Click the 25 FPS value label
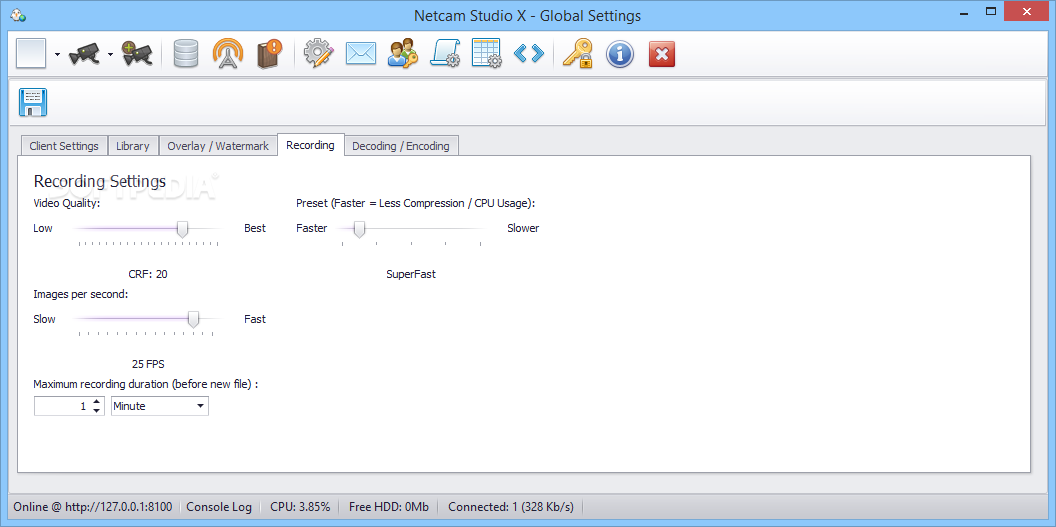 [x=148, y=364]
